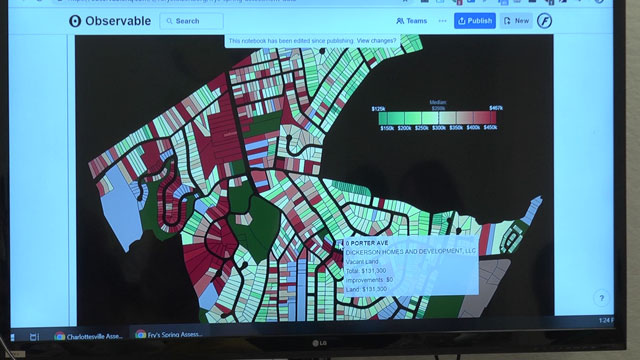Click the Observable logo icon
Image resolution: width=640 pixels, height=360 pixels.
coord(75,21)
